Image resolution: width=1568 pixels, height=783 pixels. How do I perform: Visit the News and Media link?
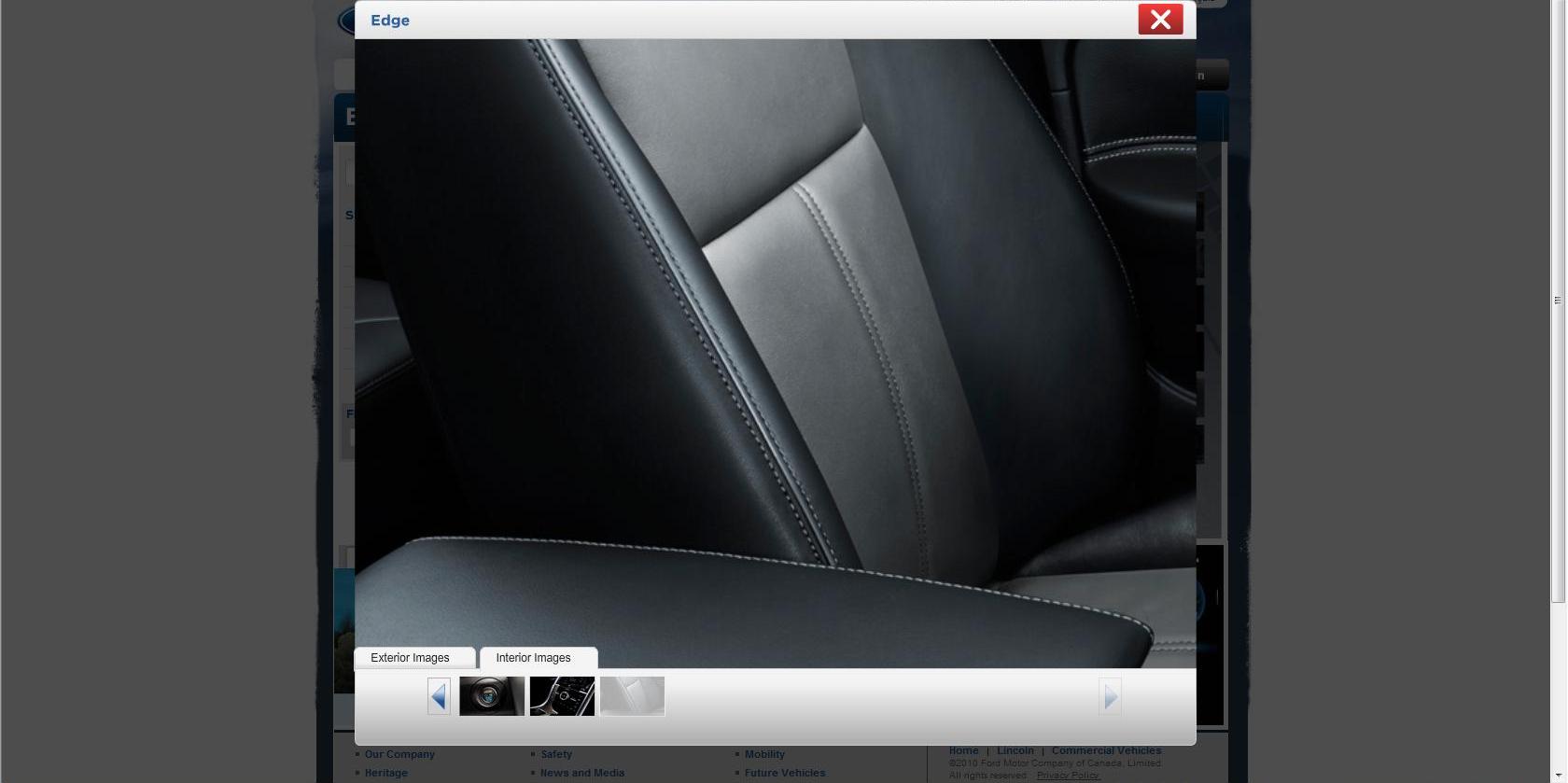point(582,773)
